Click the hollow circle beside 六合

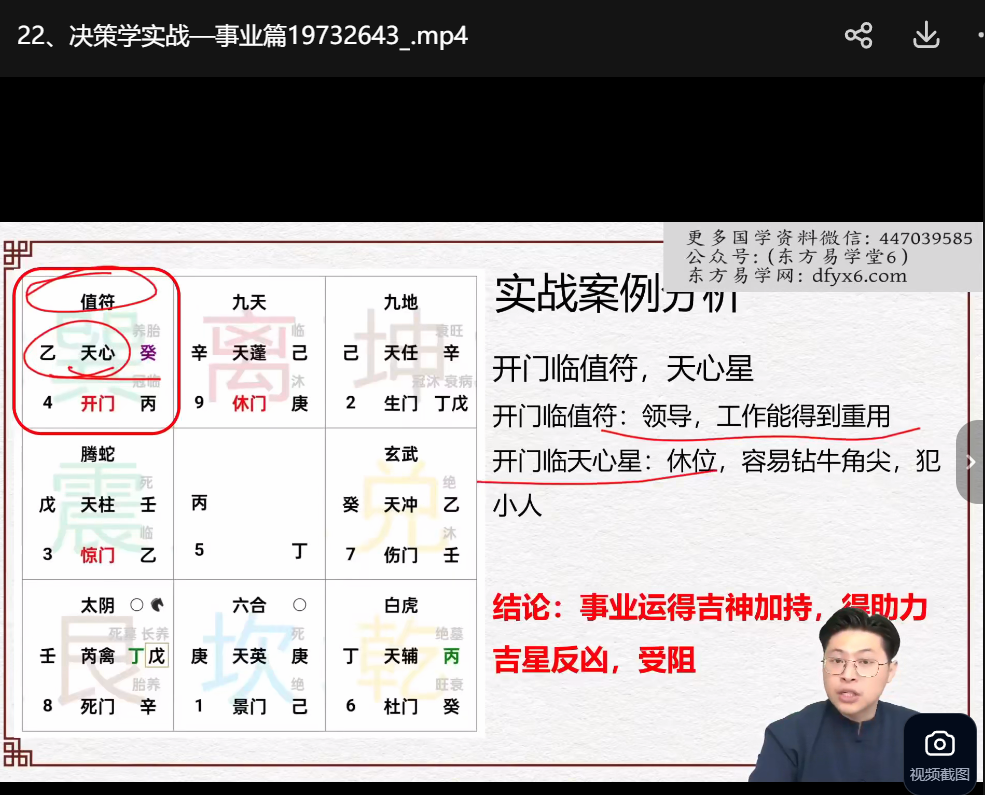[299, 605]
